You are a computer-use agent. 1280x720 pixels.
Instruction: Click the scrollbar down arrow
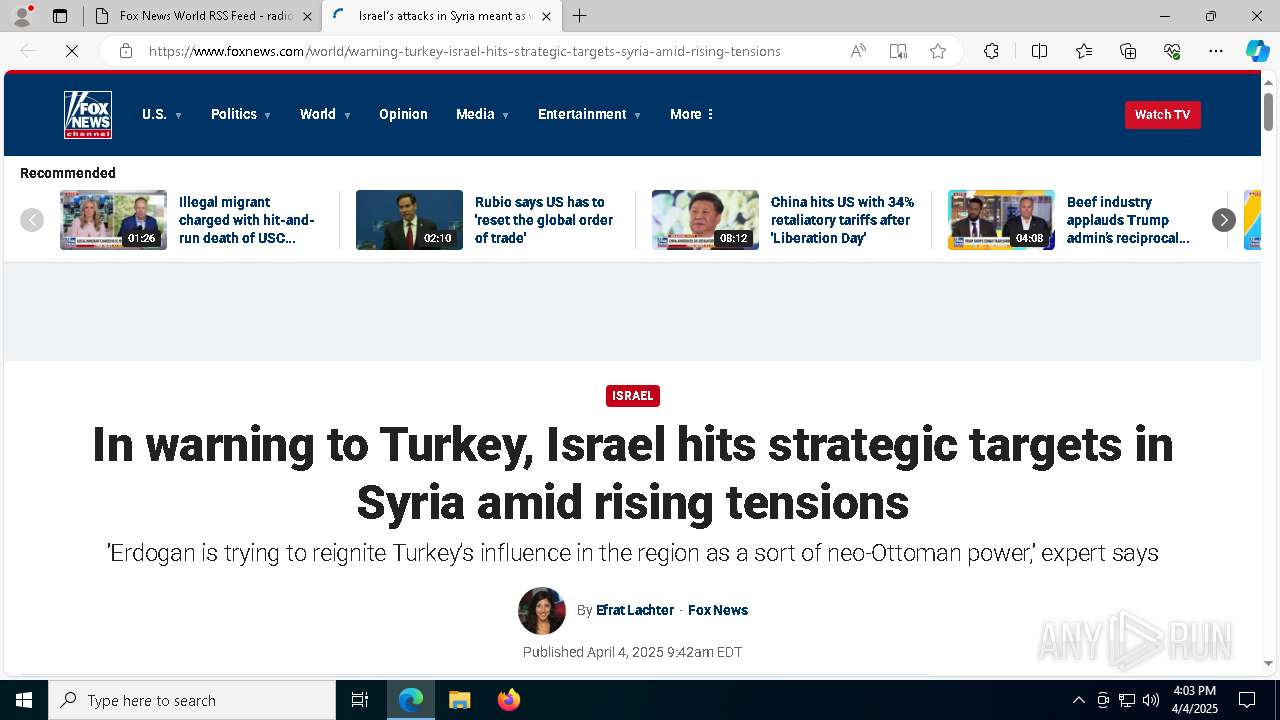point(1268,663)
